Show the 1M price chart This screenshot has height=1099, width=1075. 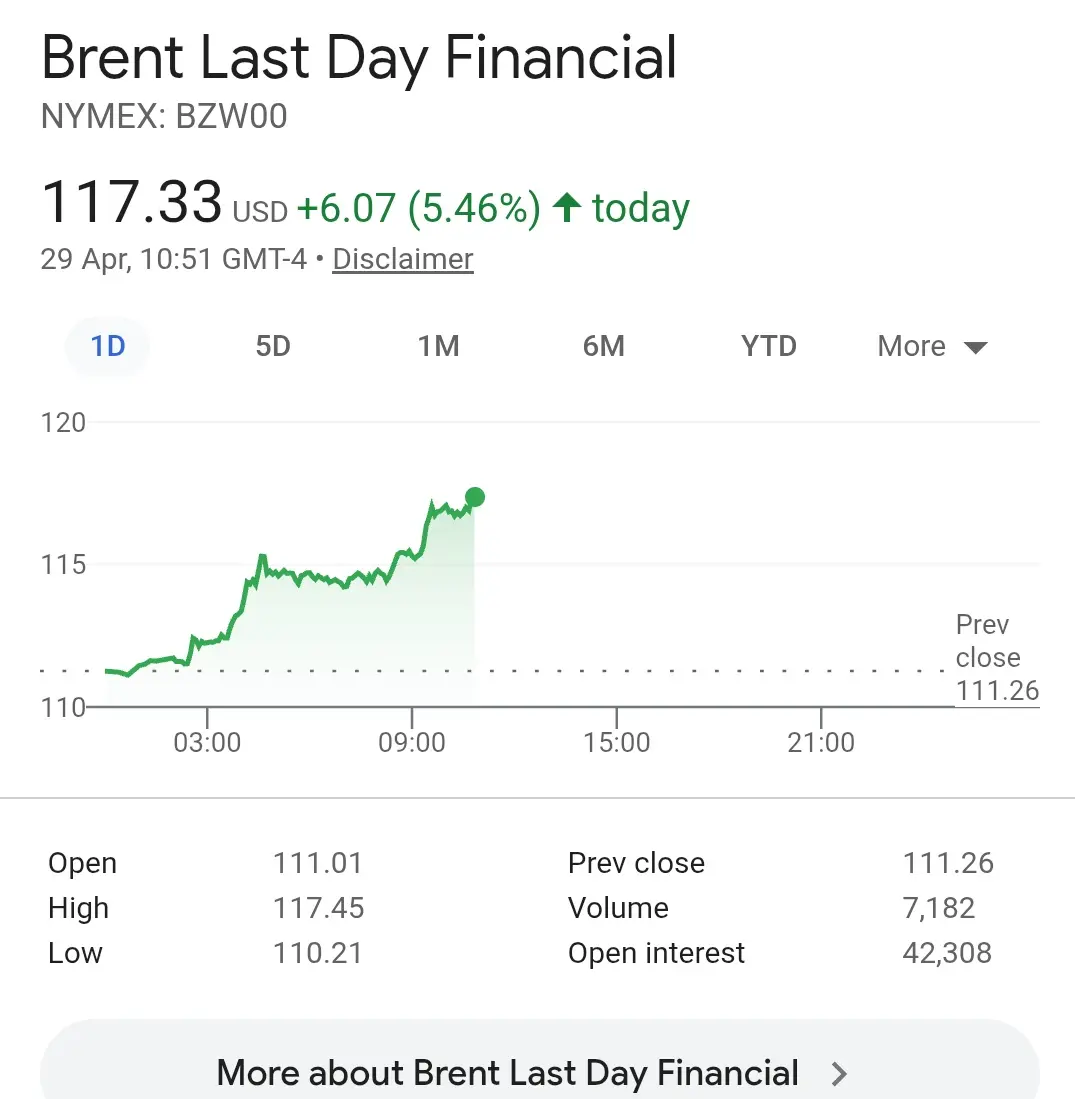(438, 347)
